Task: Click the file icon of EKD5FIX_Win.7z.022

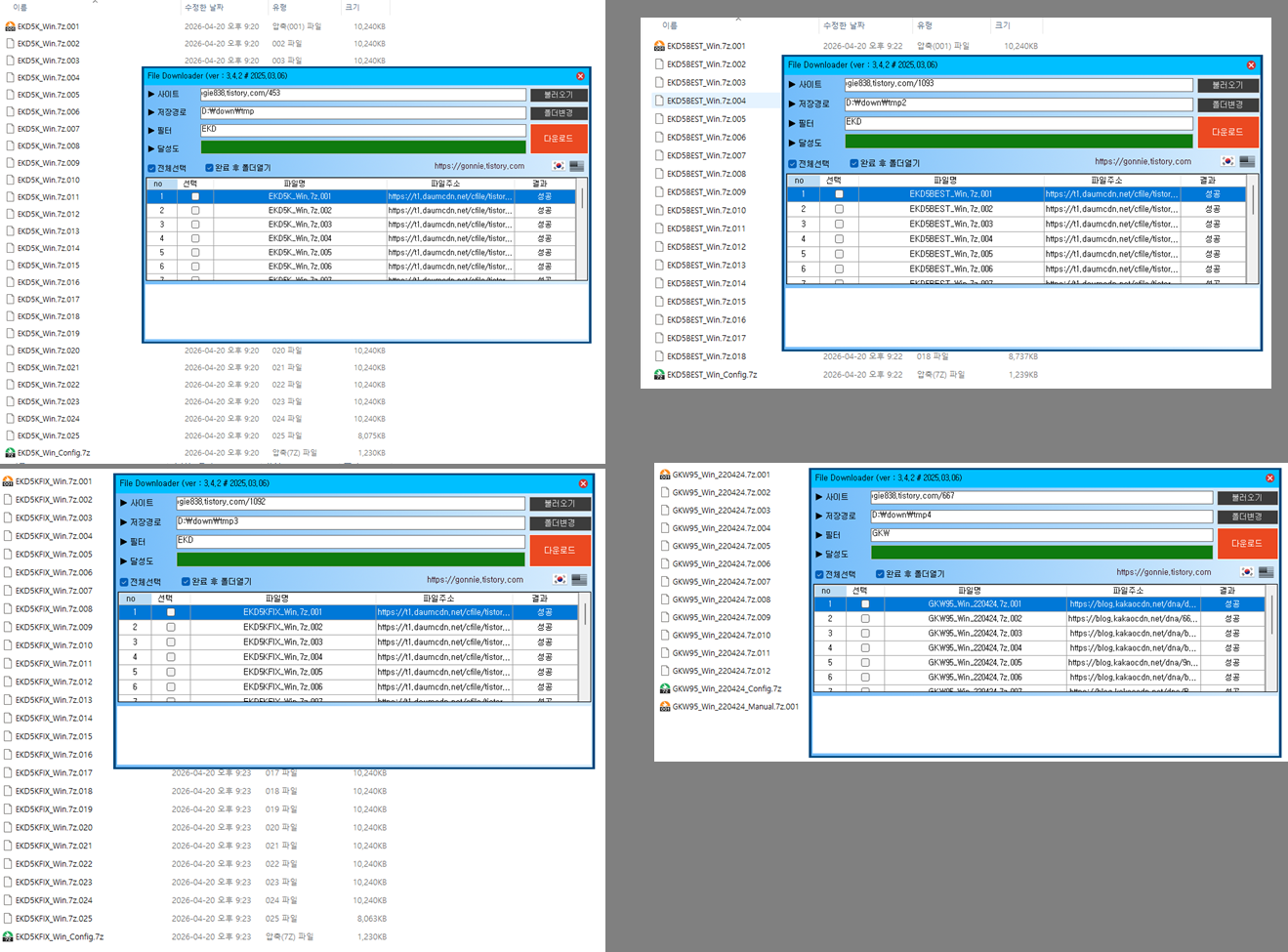Action: (8, 864)
